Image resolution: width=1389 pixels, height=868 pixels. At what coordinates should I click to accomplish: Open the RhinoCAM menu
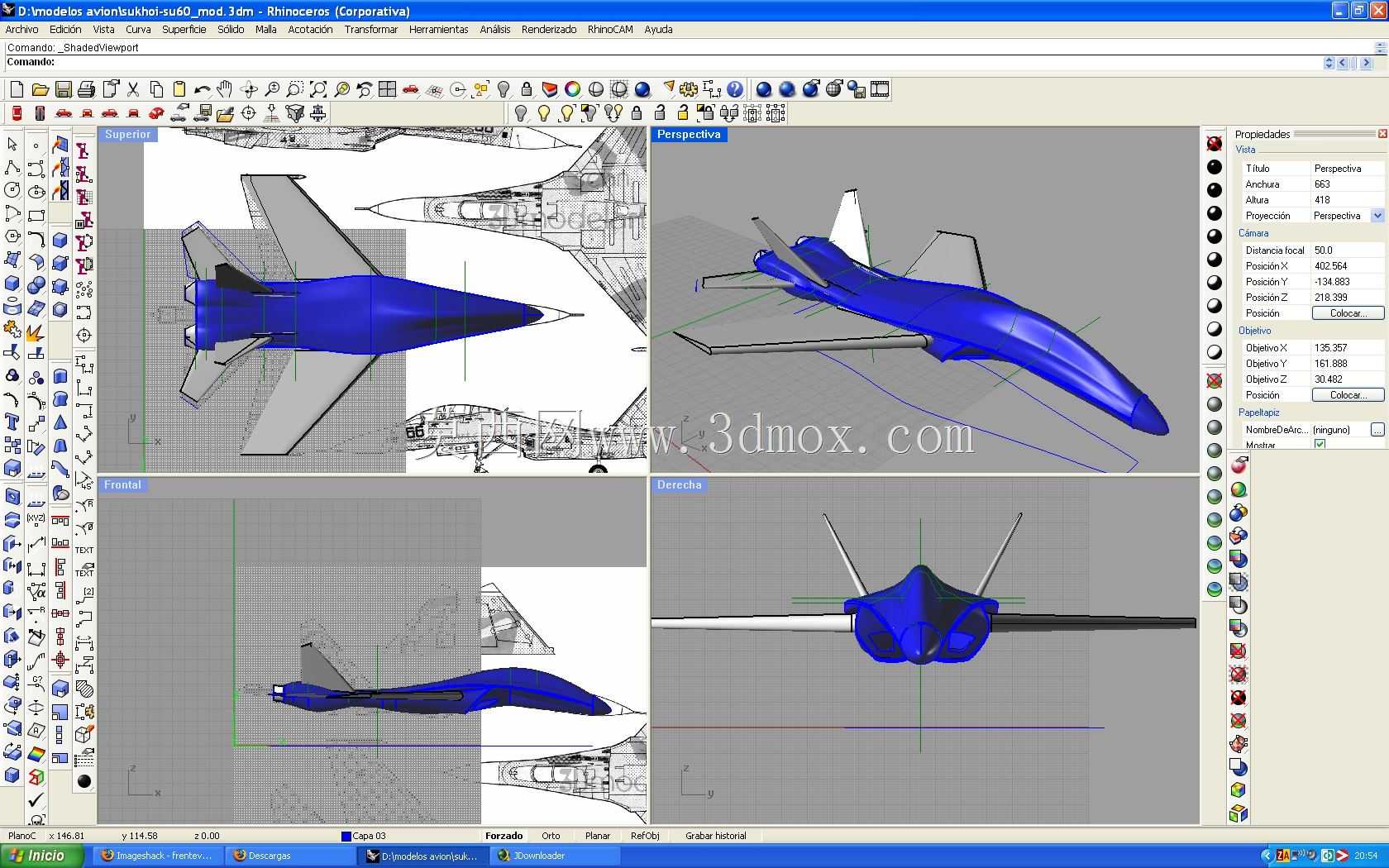(x=610, y=29)
